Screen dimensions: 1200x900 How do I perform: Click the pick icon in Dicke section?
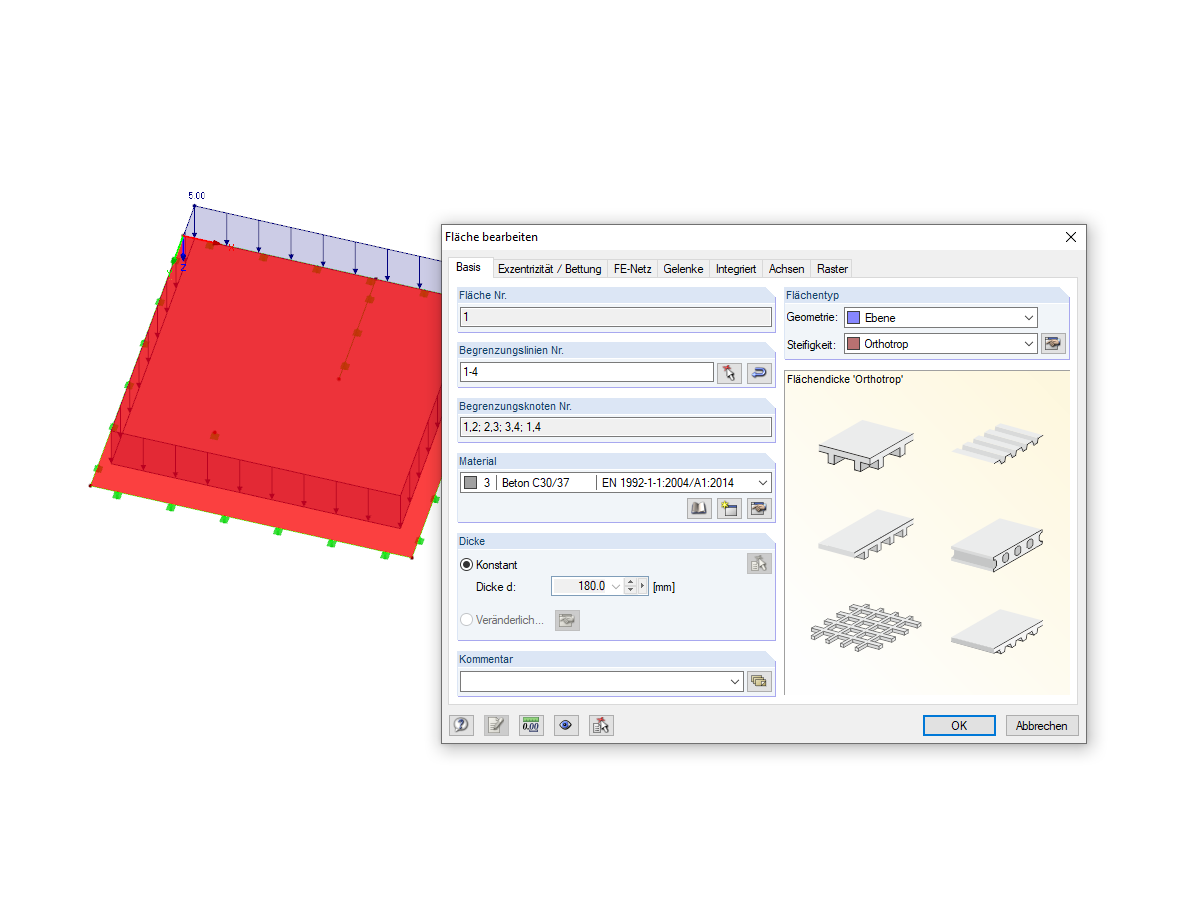click(759, 563)
